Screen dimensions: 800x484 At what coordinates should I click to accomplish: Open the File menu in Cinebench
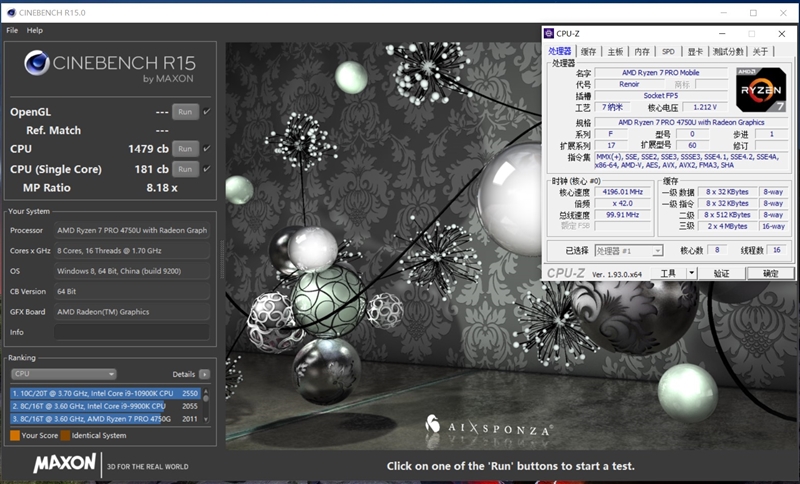(x=12, y=31)
